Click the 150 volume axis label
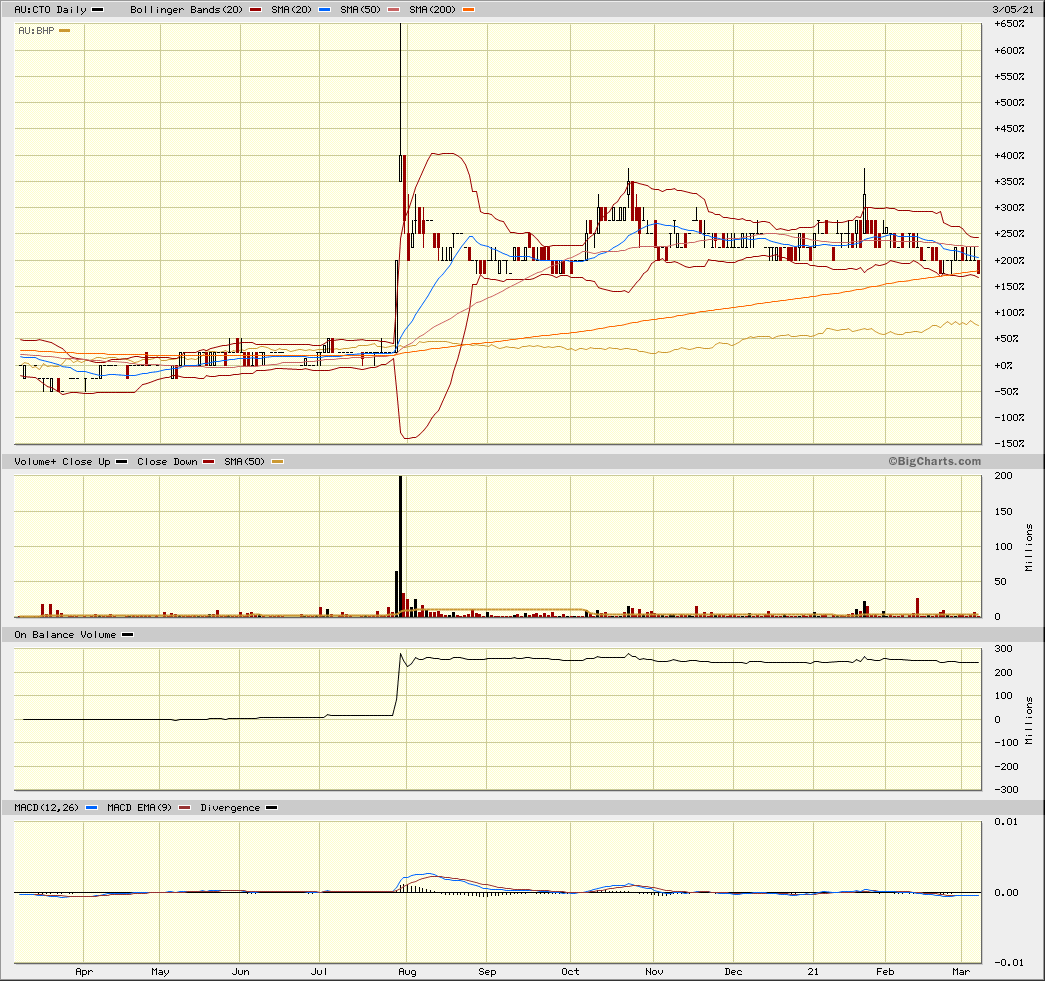The width and height of the screenshot is (1045, 981). pyautogui.click(x=1003, y=512)
